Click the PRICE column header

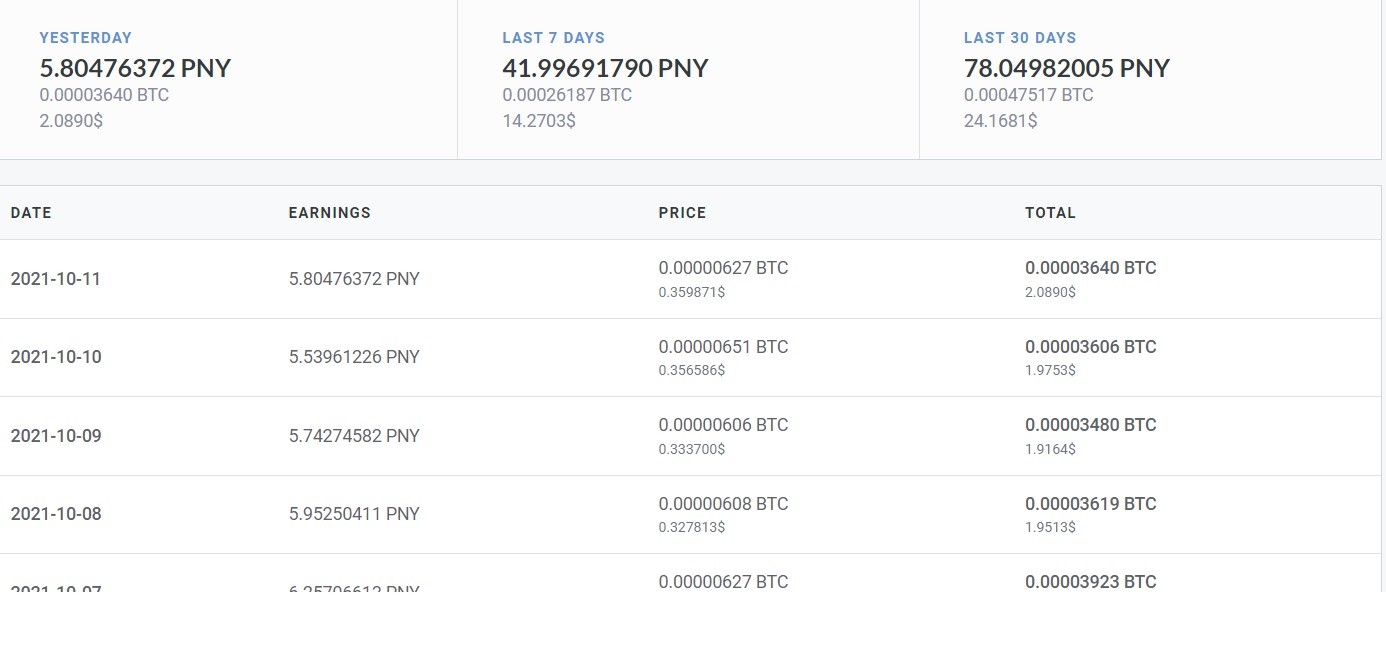tap(682, 213)
